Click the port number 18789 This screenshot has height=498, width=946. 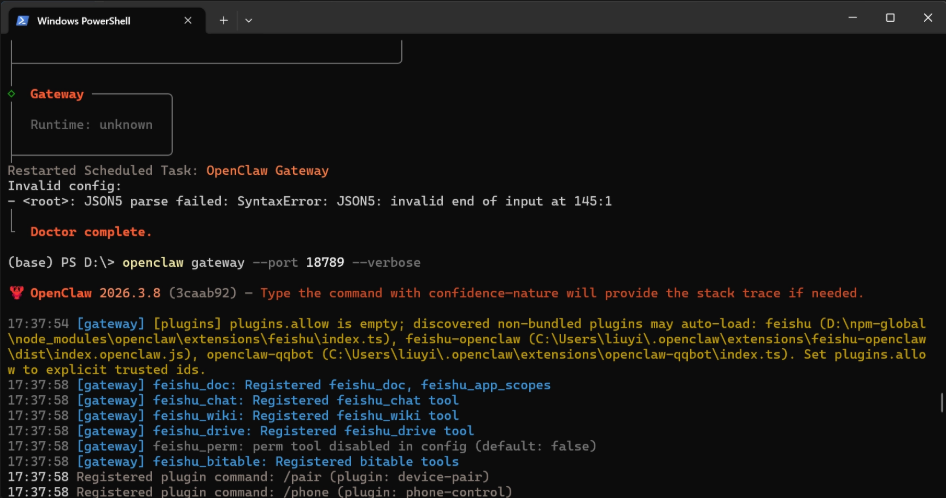point(325,263)
